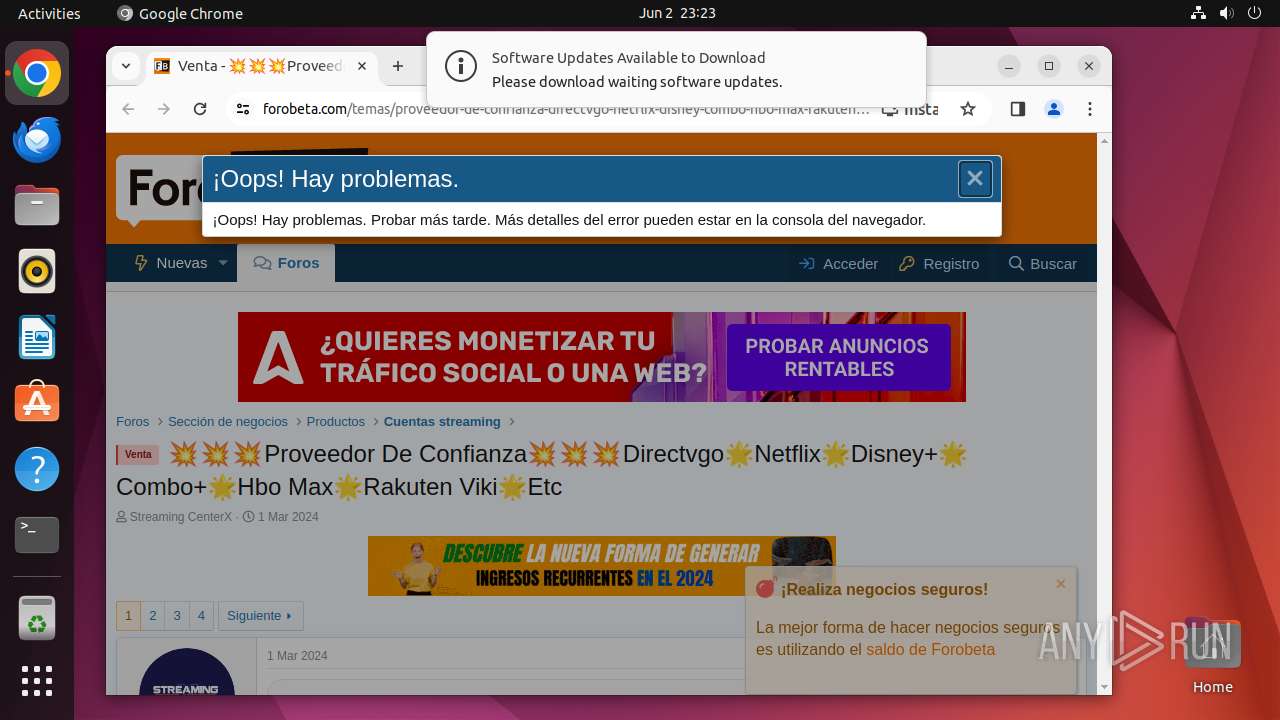This screenshot has height=720, width=1280.
Task: Open Activities overview
Action: pyautogui.click(x=49, y=13)
